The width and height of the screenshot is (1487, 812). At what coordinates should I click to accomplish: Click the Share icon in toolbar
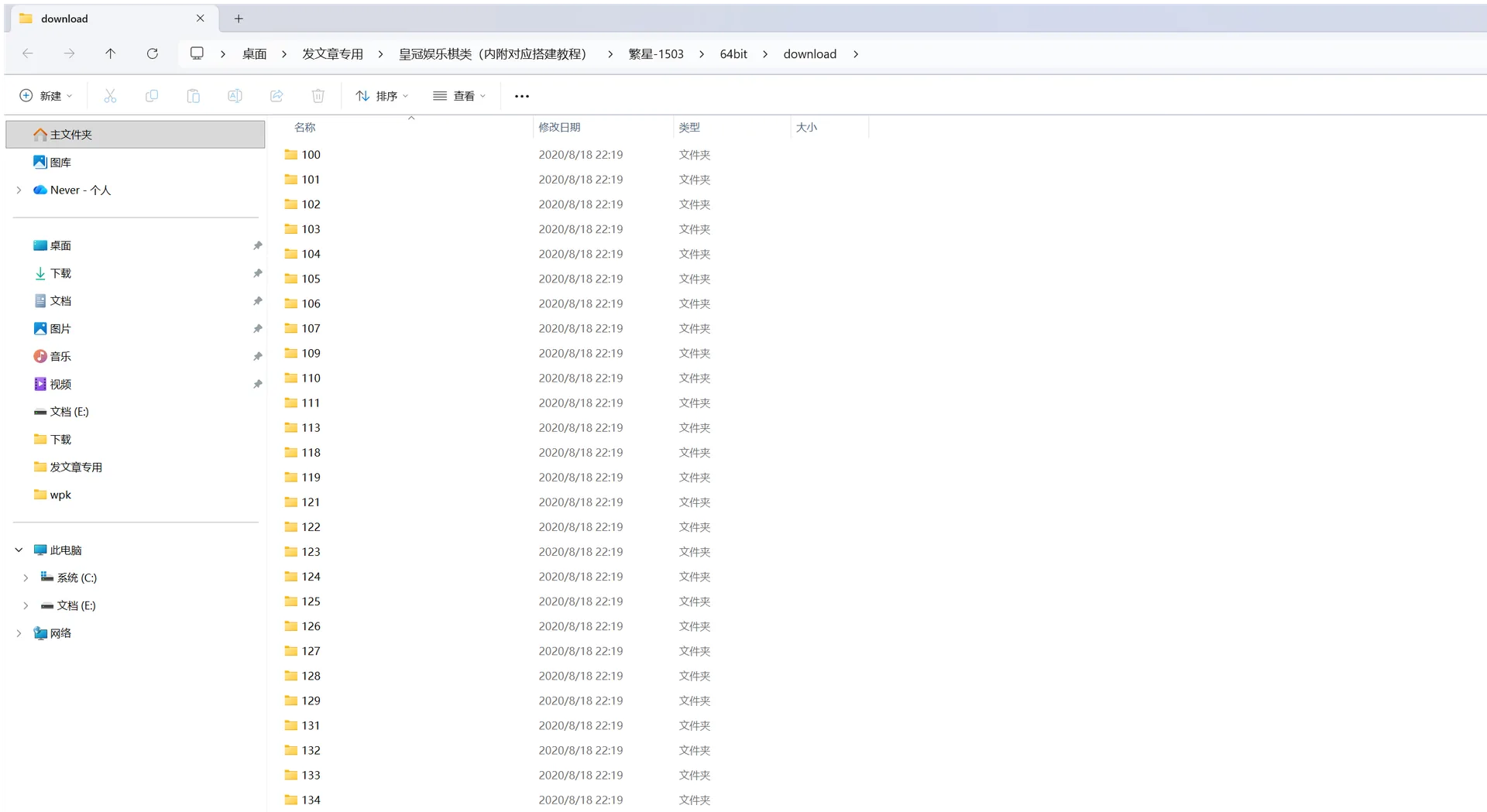click(x=276, y=96)
